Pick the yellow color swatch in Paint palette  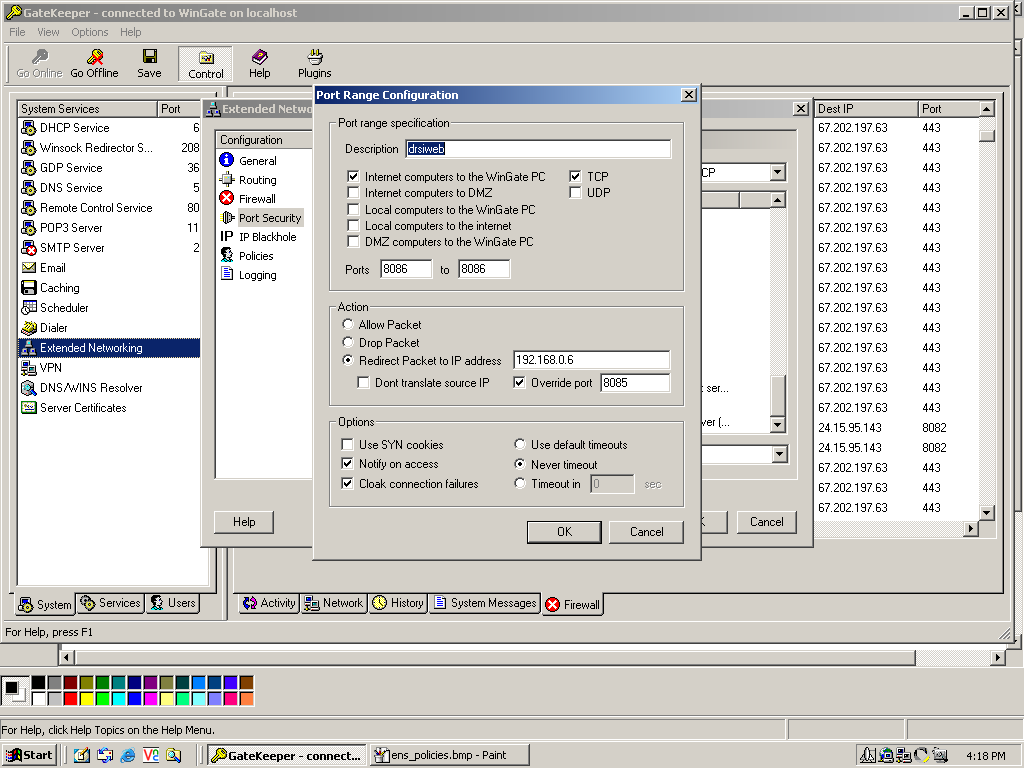pyautogui.click(x=87, y=699)
